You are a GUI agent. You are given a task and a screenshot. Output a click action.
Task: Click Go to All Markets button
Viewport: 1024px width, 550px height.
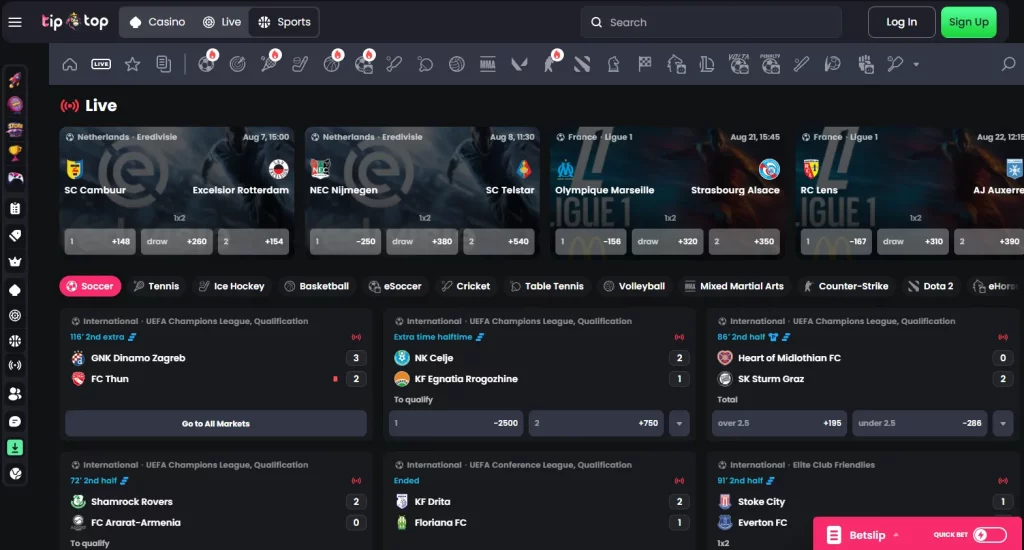pyautogui.click(x=216, y=423)
